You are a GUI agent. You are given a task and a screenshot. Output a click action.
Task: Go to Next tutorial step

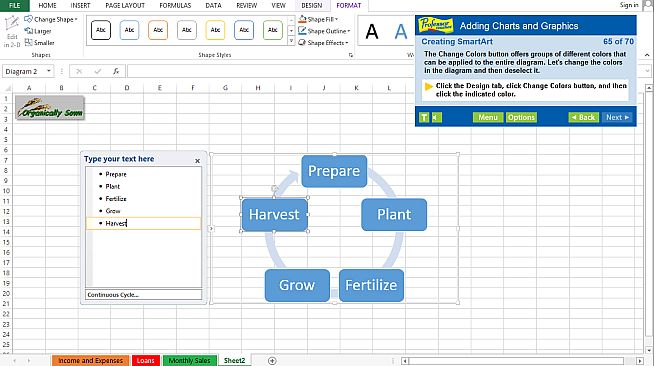617,118
